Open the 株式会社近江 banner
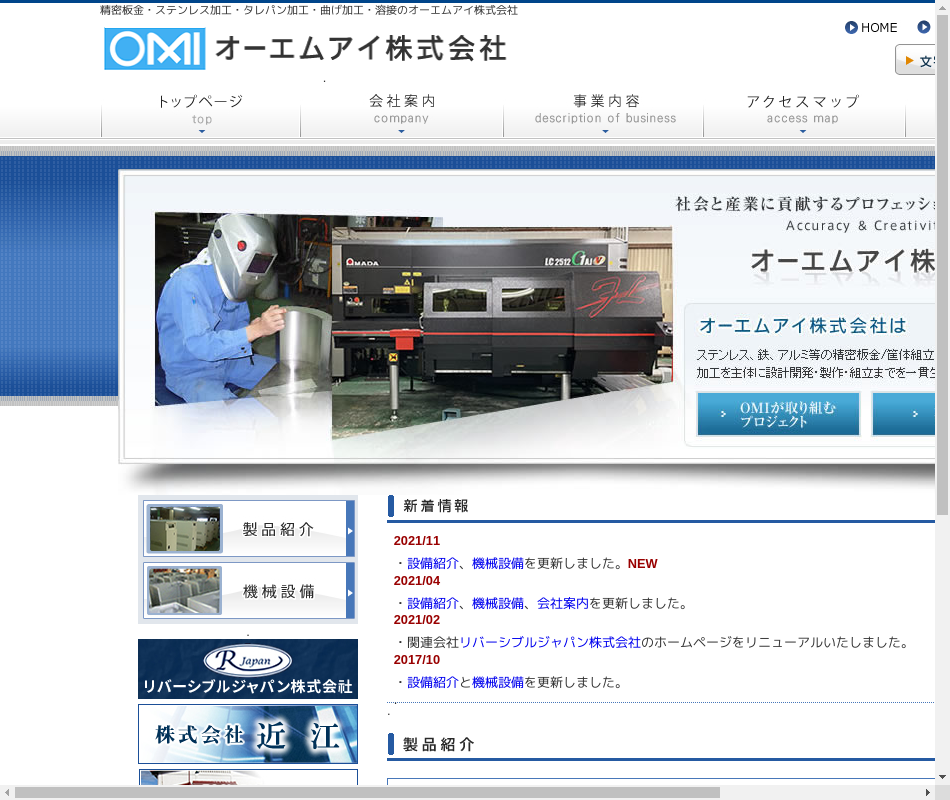Viewport: 950px width, 800px height. pos(248,734)
